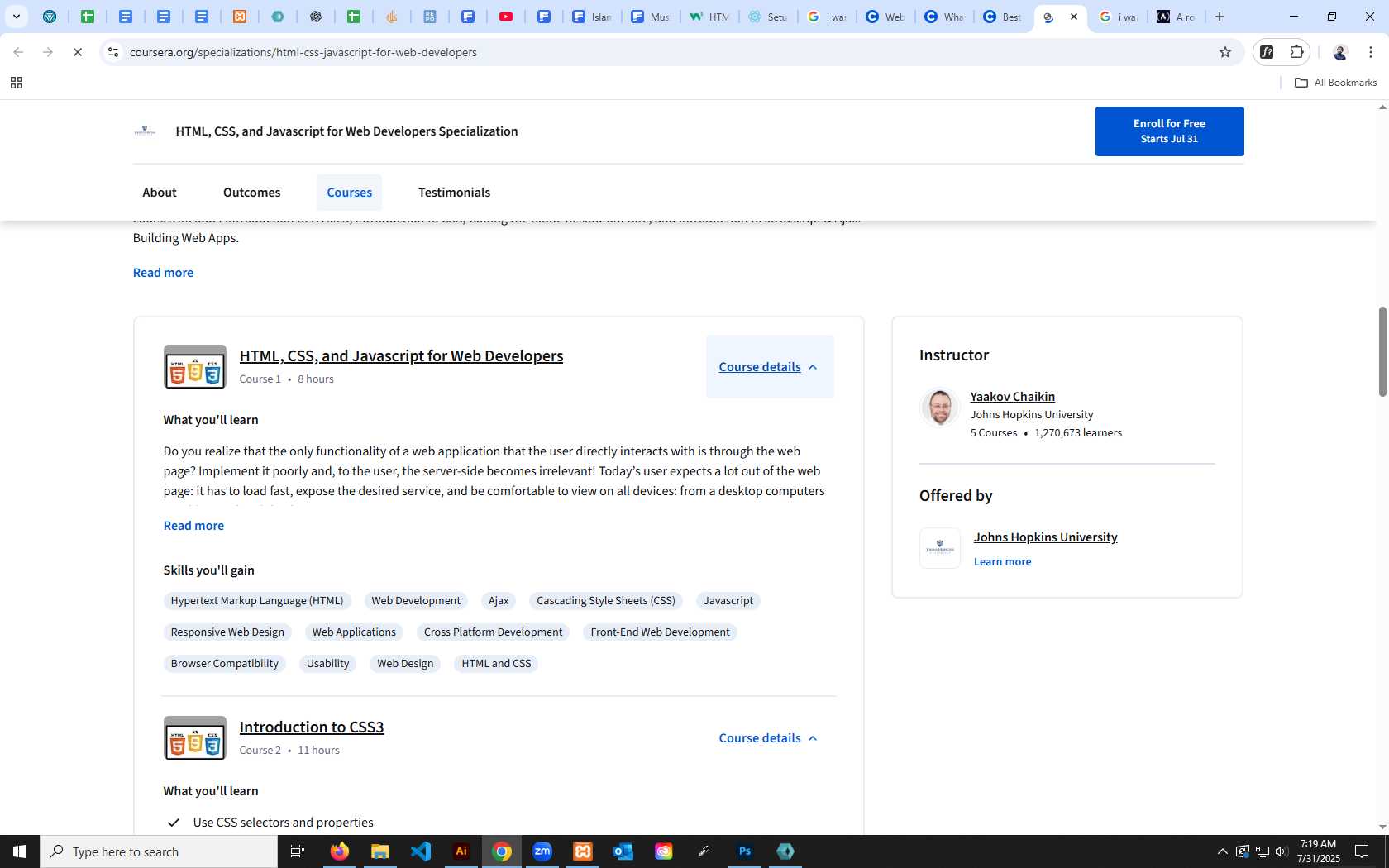Open instructor Yaakov Chaikin's profile
Screen dimensions: 1389x868
(1012, 397)
